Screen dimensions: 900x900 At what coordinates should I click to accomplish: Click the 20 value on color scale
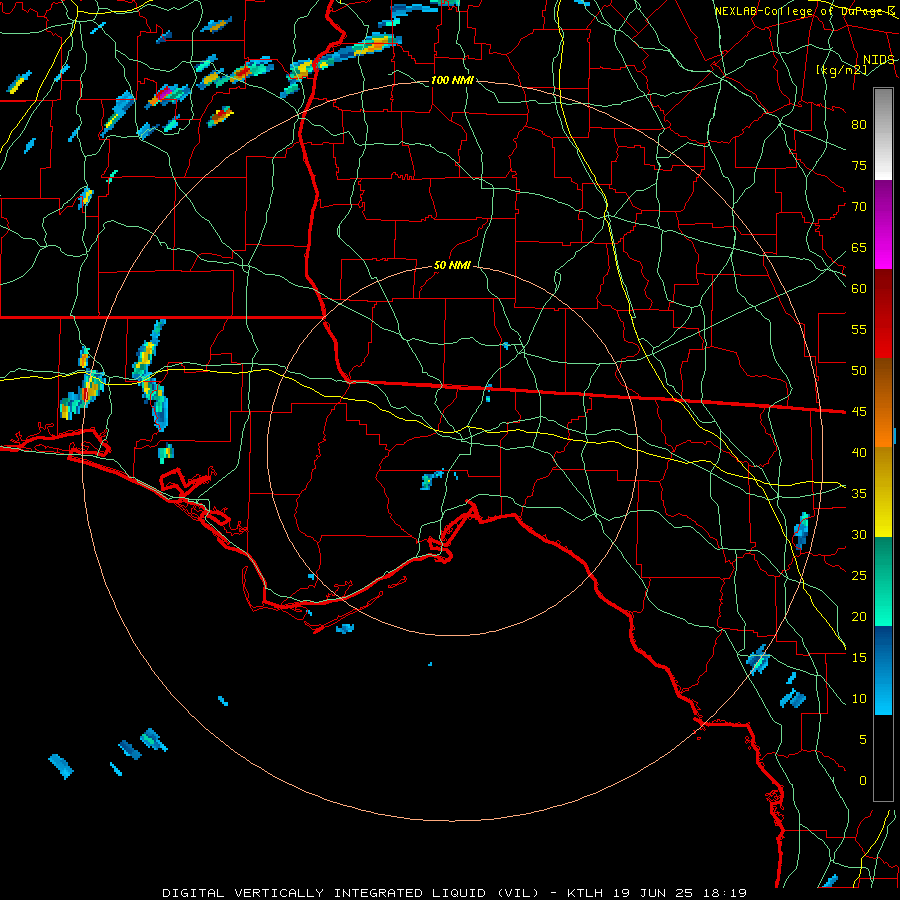click(859, 616)
